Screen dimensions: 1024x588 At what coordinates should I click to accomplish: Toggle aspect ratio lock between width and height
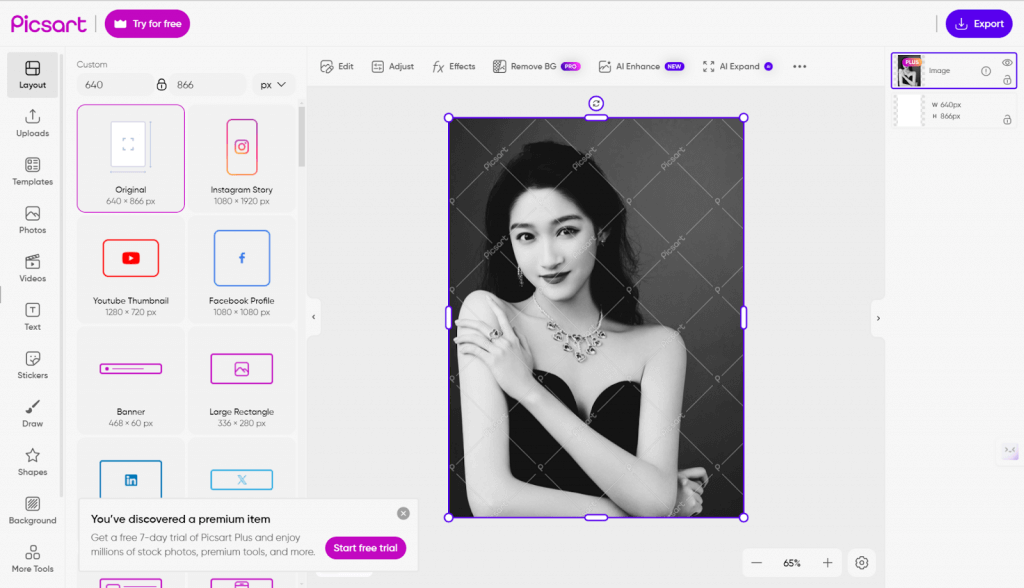[161, 85]
